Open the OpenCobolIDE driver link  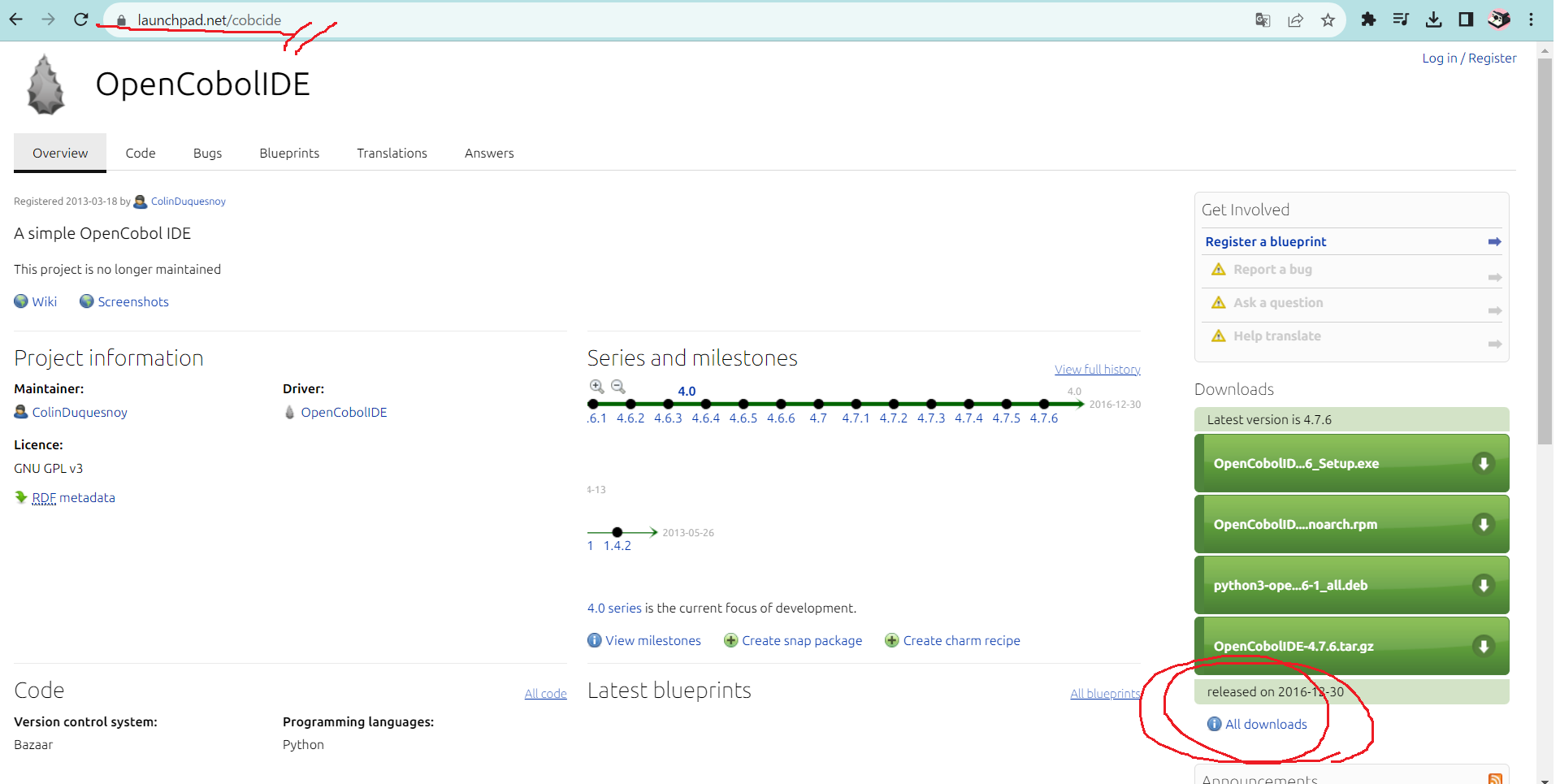pos(344,412)
